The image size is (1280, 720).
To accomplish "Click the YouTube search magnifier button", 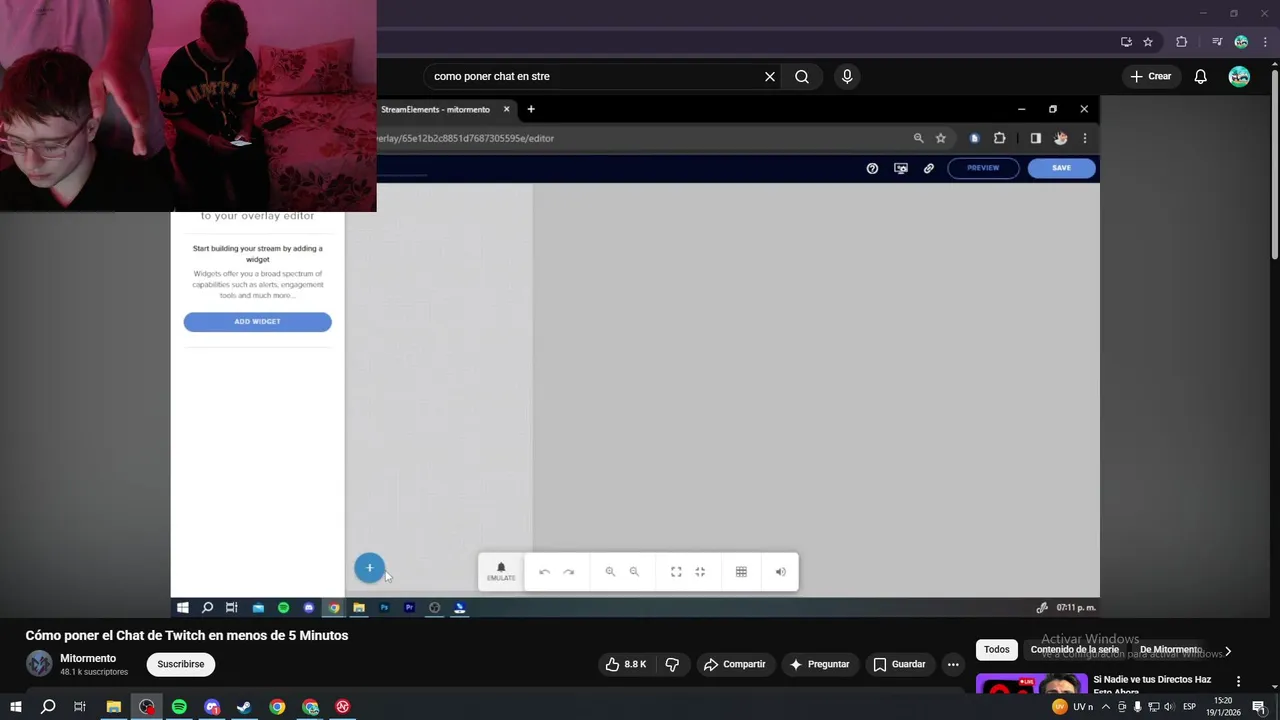I will tap(802, 76).
